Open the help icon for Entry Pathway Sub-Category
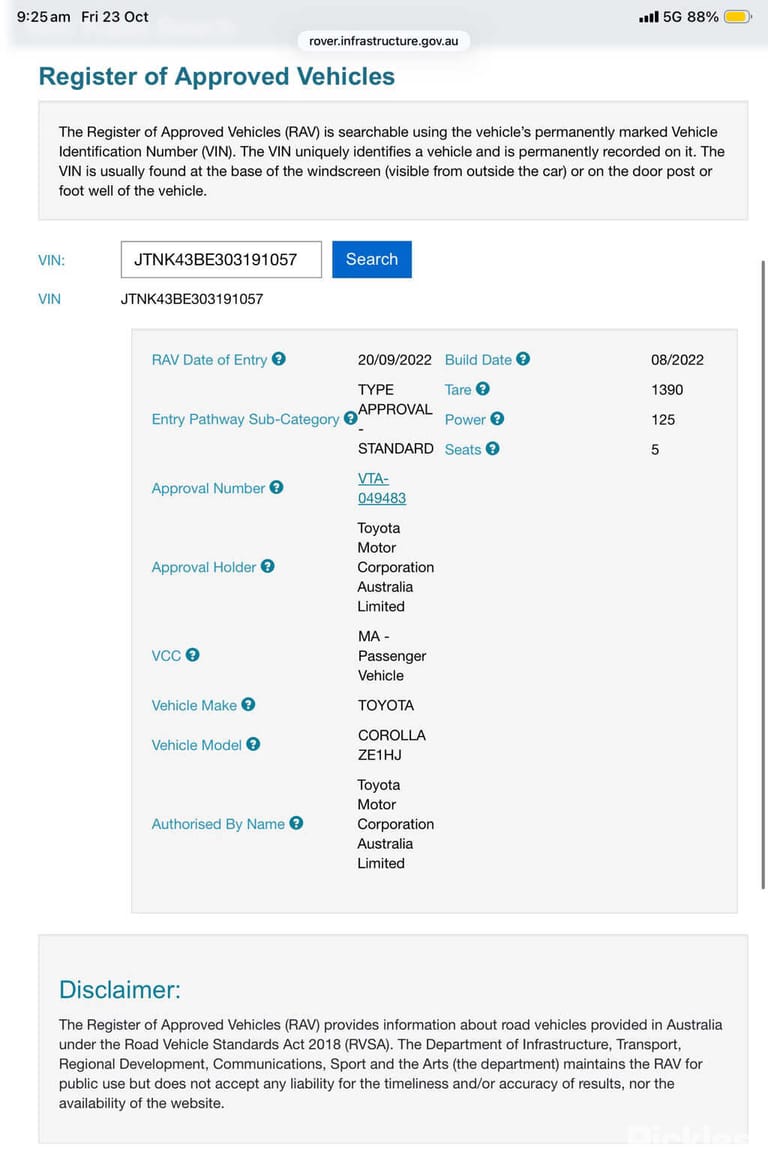The width and height of the screenshot is (768, 1169). pyautogui.click(x=350, y=418)
